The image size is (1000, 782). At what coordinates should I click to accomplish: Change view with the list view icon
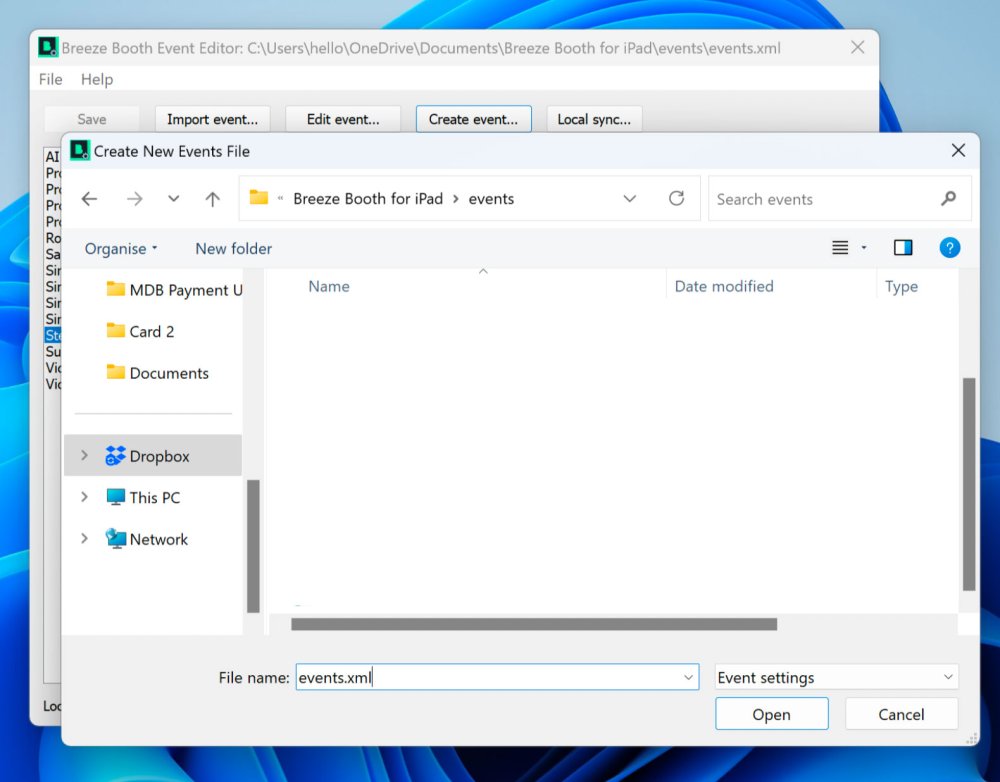pyautogui.click(x=840, y=247)
